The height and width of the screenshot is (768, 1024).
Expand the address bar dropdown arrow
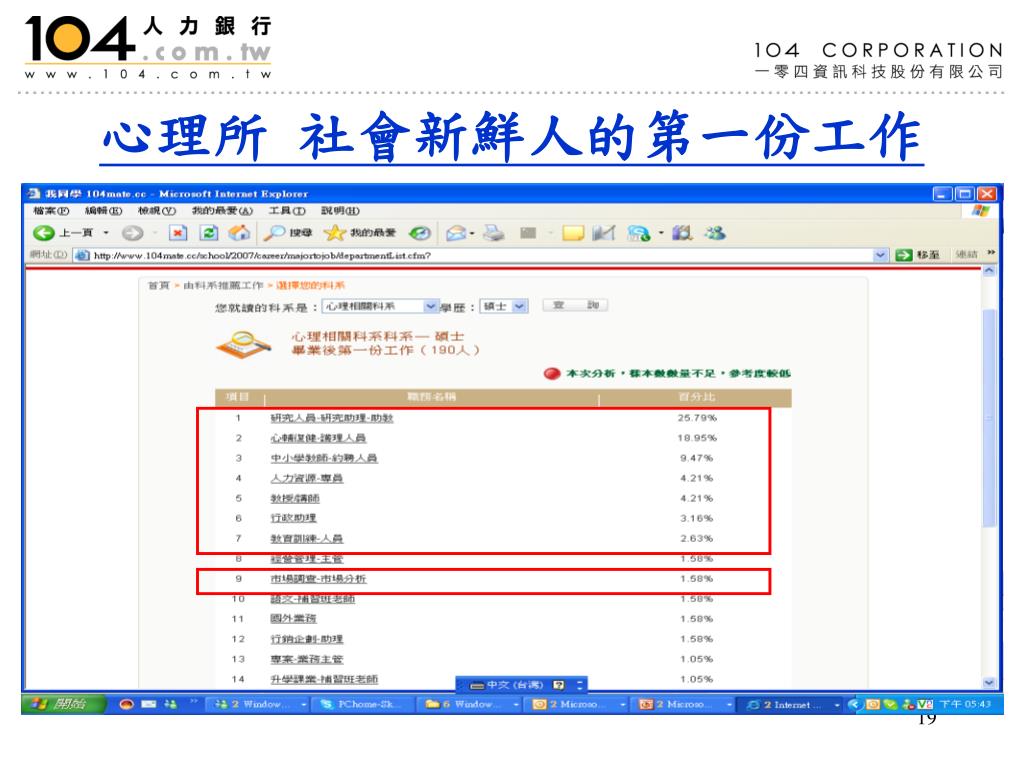880,255
